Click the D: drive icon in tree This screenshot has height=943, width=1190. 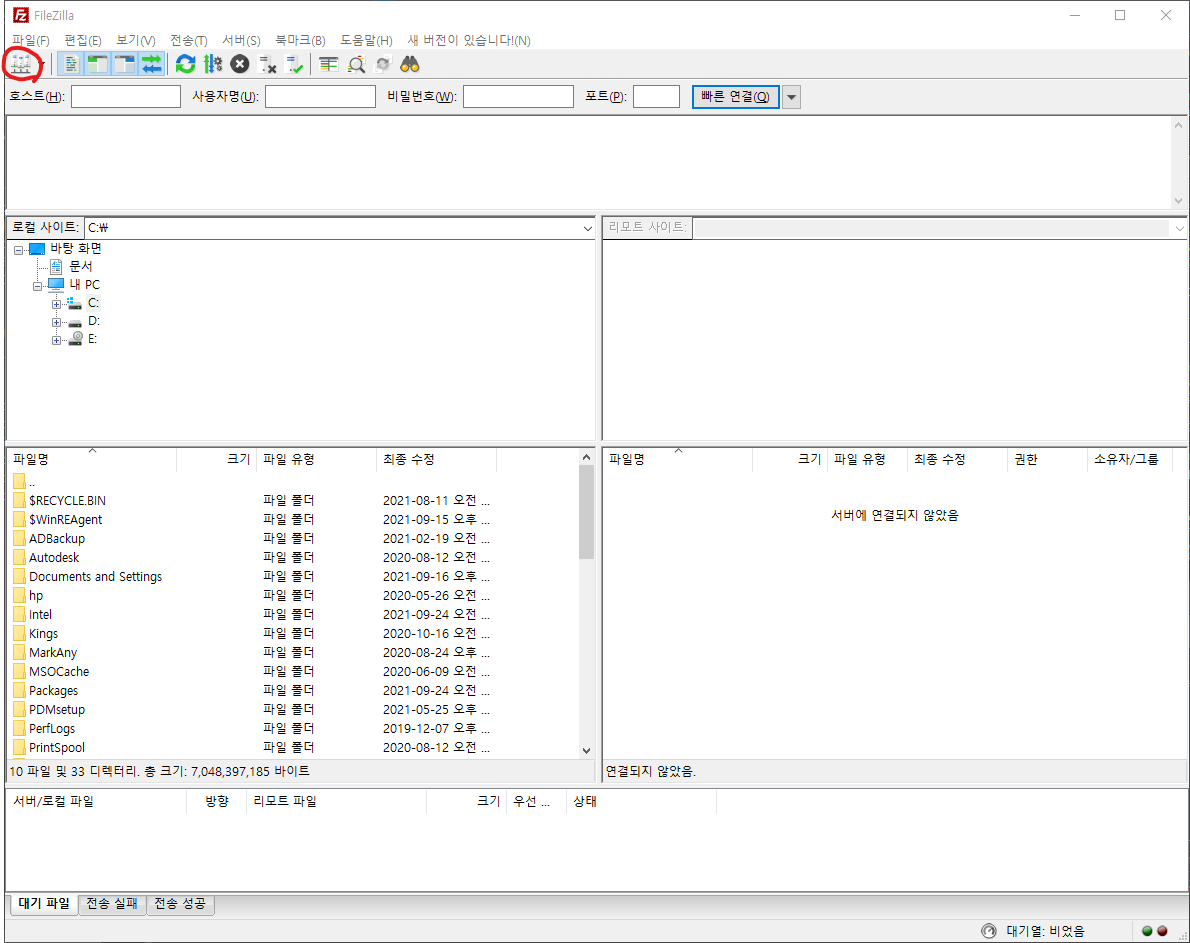(74, 322)
